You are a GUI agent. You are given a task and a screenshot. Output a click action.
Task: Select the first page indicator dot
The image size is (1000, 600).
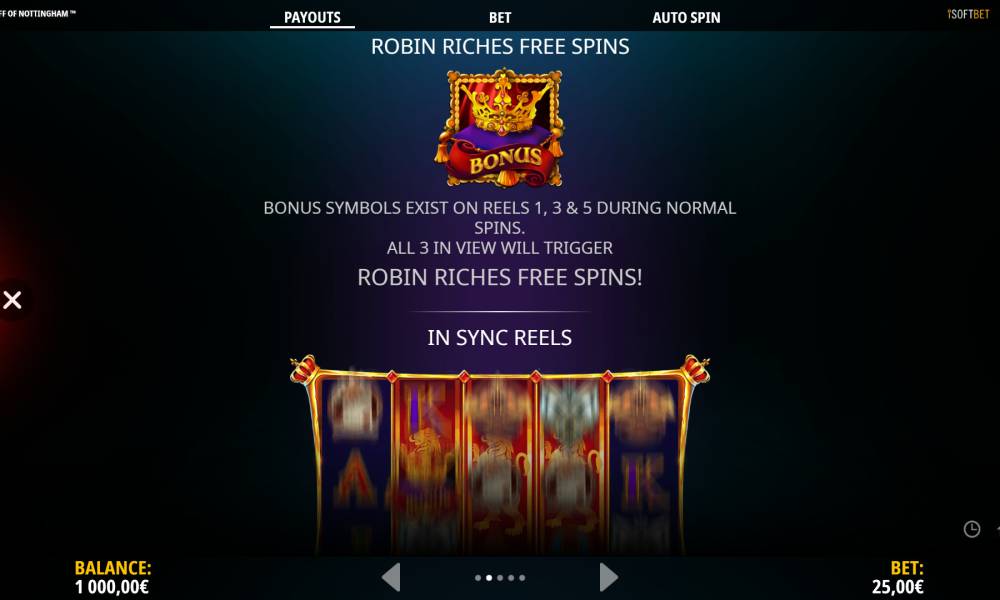[478, 578]
